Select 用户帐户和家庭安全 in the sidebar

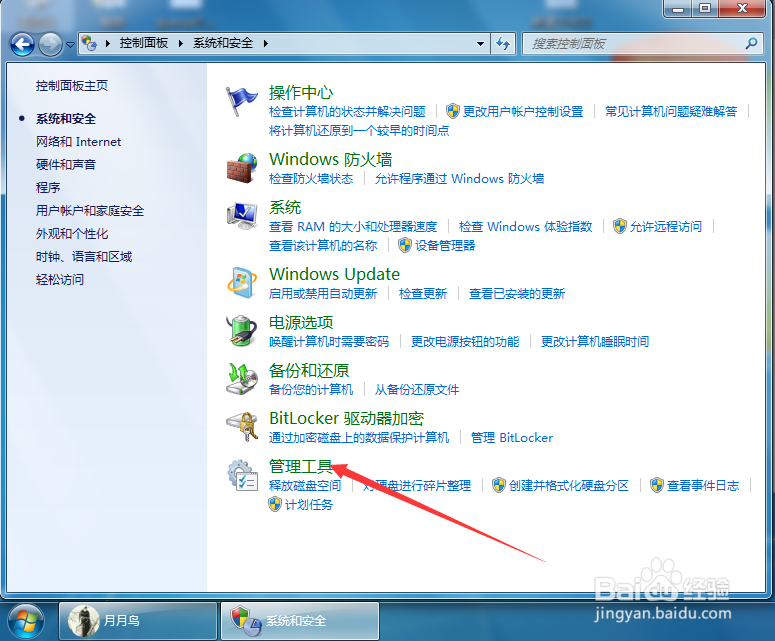pyautogui.click(x=89, y=211)
